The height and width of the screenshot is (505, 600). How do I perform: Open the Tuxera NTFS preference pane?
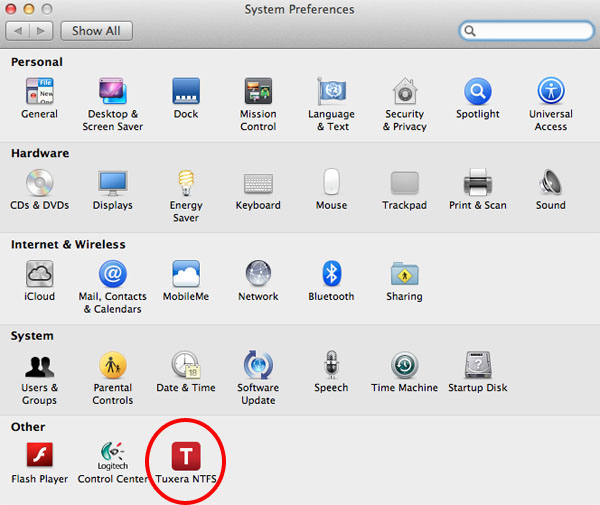tap(185, 456)
